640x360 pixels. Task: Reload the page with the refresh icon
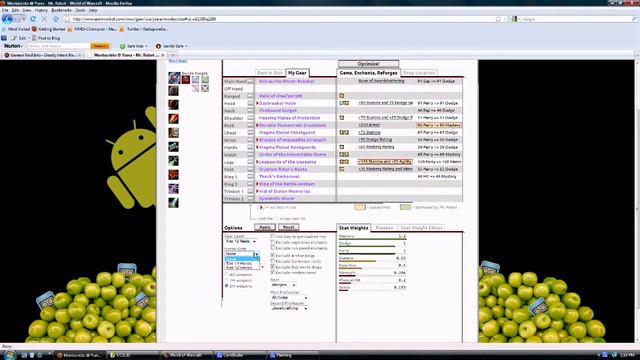[33, 19]
